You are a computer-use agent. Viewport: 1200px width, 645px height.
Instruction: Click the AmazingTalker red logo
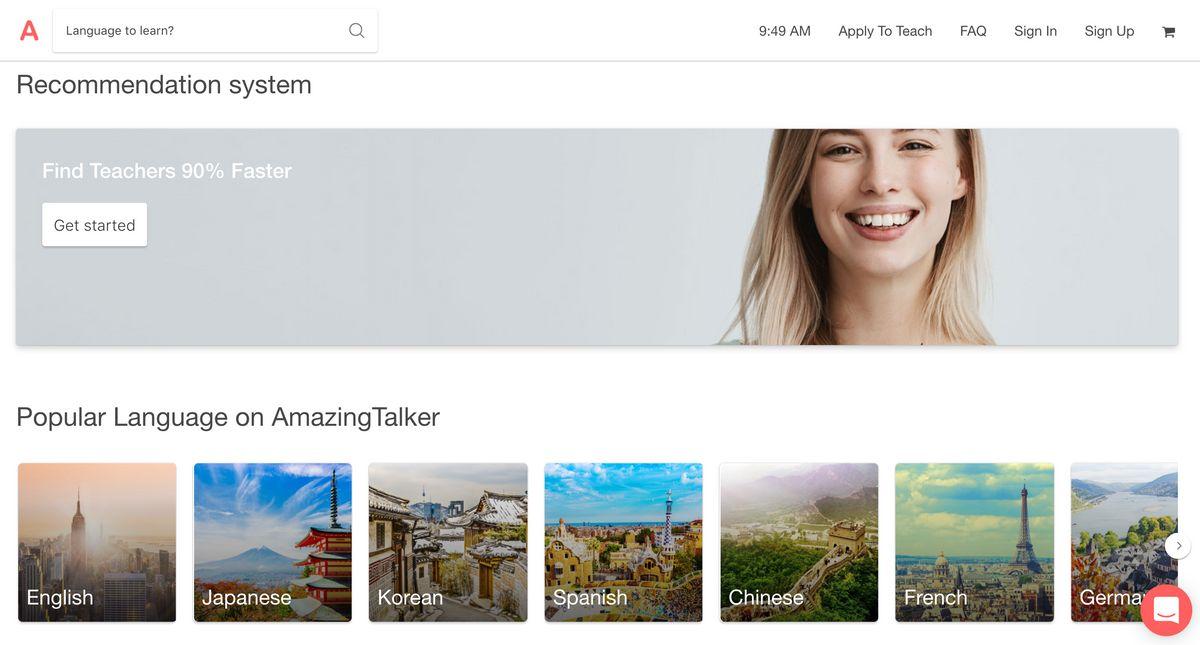tap(29, 31)
